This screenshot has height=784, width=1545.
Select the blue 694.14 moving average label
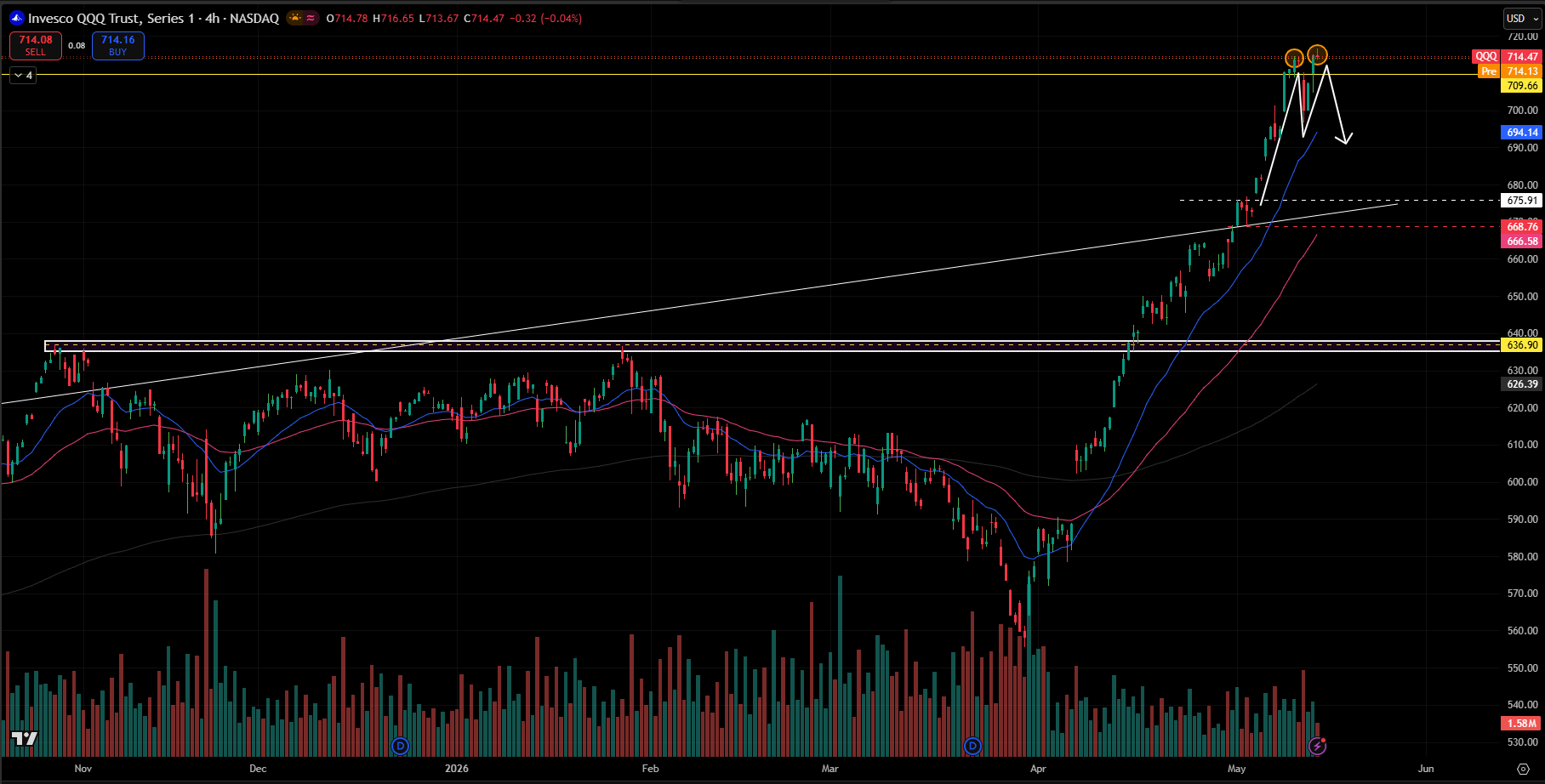tap(1522, 133)
